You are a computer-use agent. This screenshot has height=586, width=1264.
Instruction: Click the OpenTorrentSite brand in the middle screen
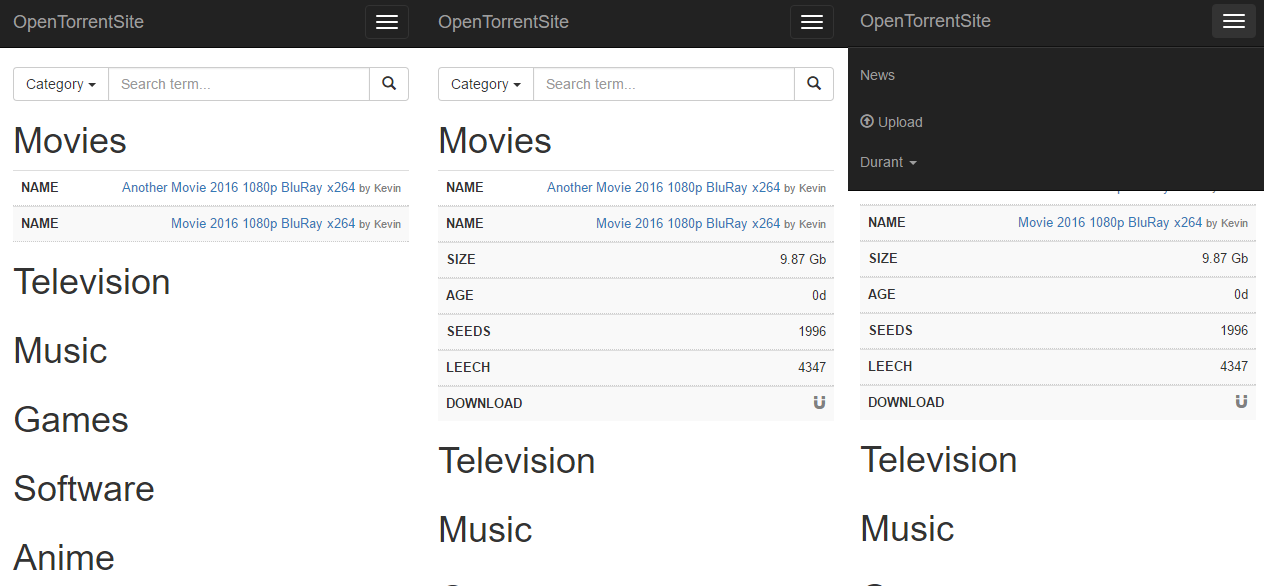504,21
